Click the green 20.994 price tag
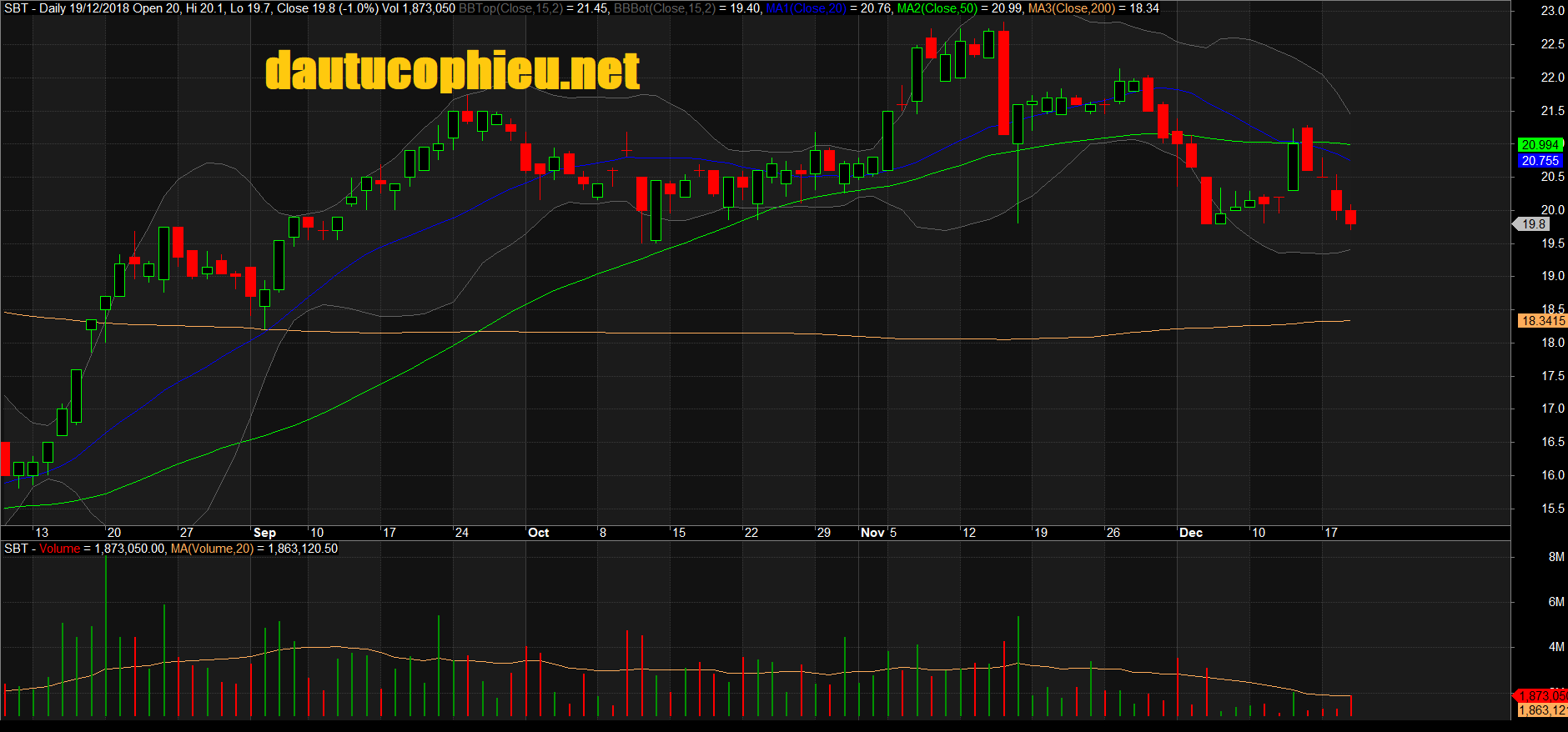This screenshot has height=732, width=1568. click(x=1540, y=145)
